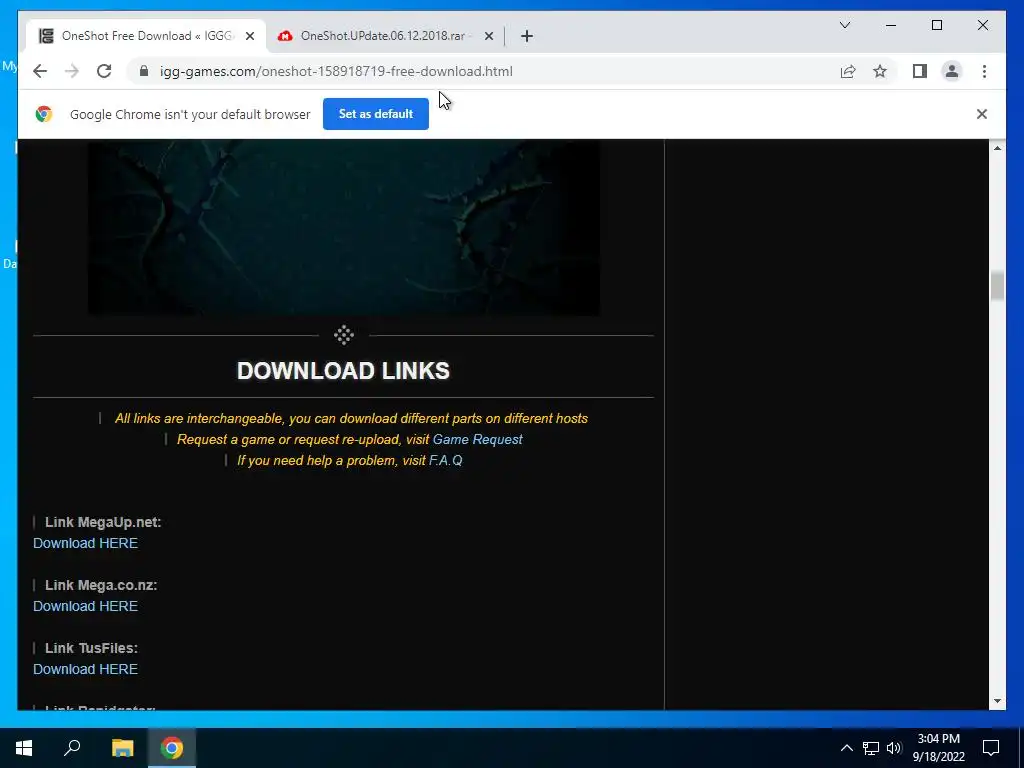Maximize the Chrome window
This screenshot has width=1024, height=768.
[936, 25]
